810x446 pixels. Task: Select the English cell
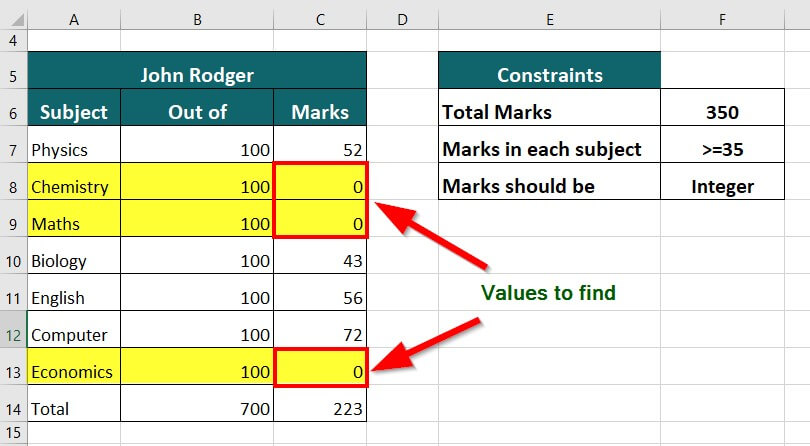click(x=74, y=292)
